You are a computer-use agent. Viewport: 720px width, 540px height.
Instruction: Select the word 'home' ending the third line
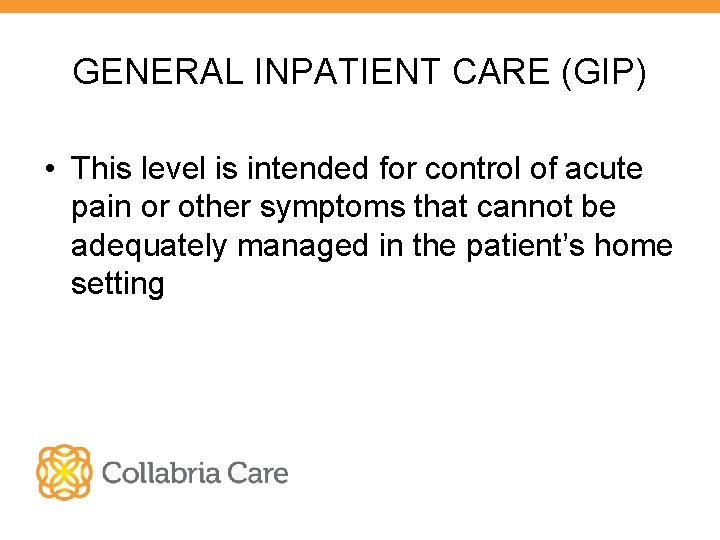click(x=634, y=245)
